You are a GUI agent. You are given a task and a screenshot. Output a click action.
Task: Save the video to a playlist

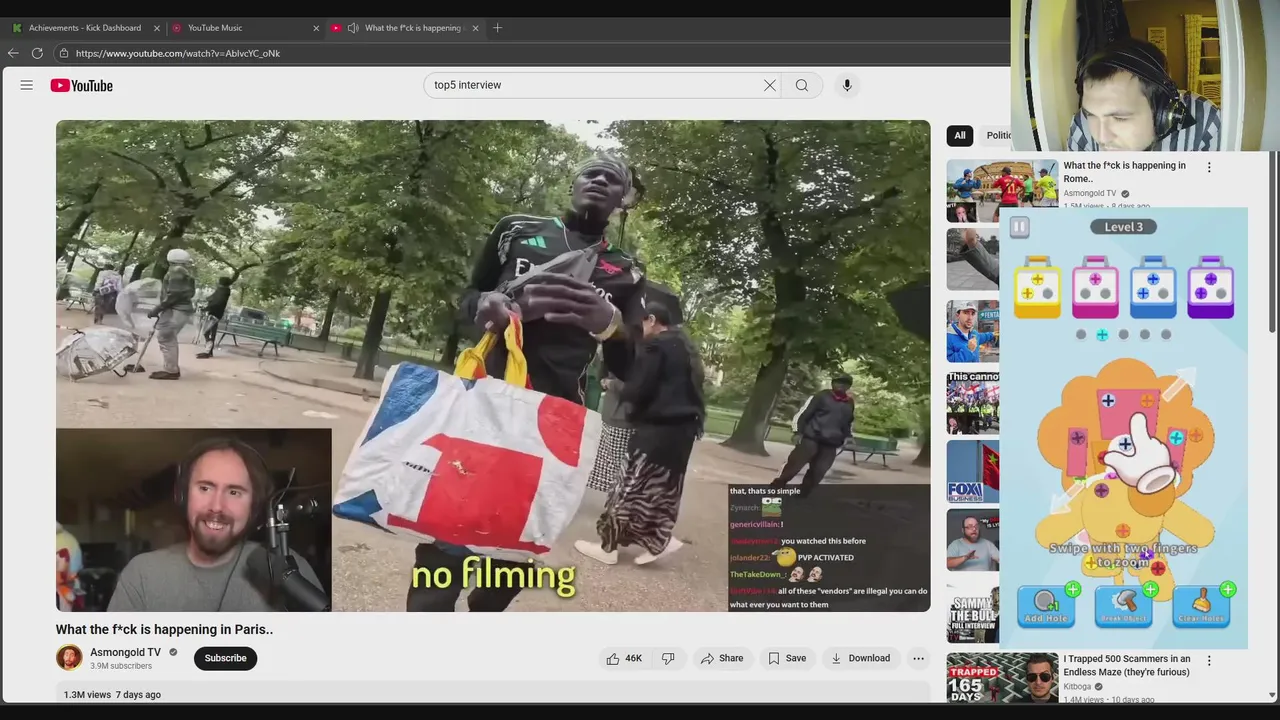(787, 658)
